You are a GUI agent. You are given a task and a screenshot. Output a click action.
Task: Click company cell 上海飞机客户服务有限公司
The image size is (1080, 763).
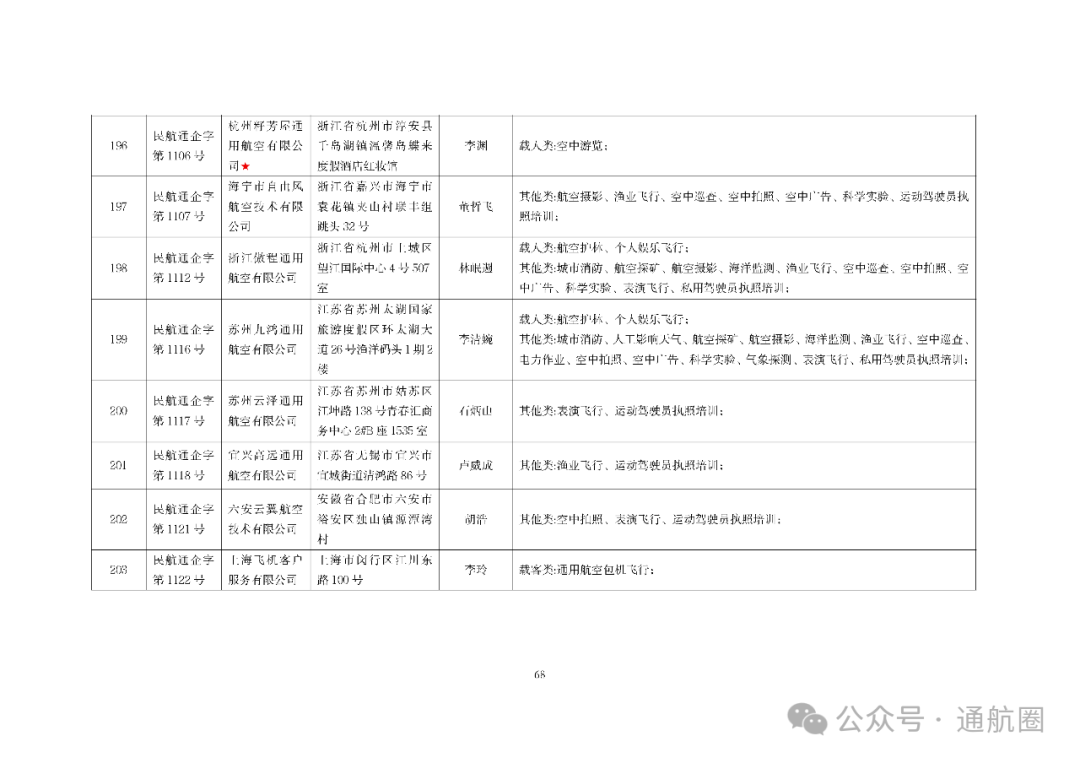click(266, 569)
